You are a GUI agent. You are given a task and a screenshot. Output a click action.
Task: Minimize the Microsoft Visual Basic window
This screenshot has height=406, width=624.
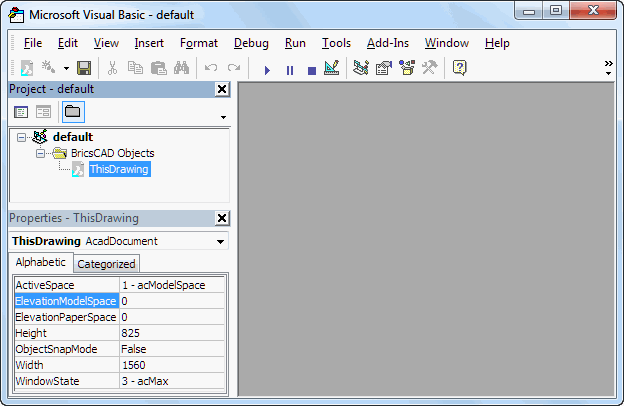pos(529,11)
